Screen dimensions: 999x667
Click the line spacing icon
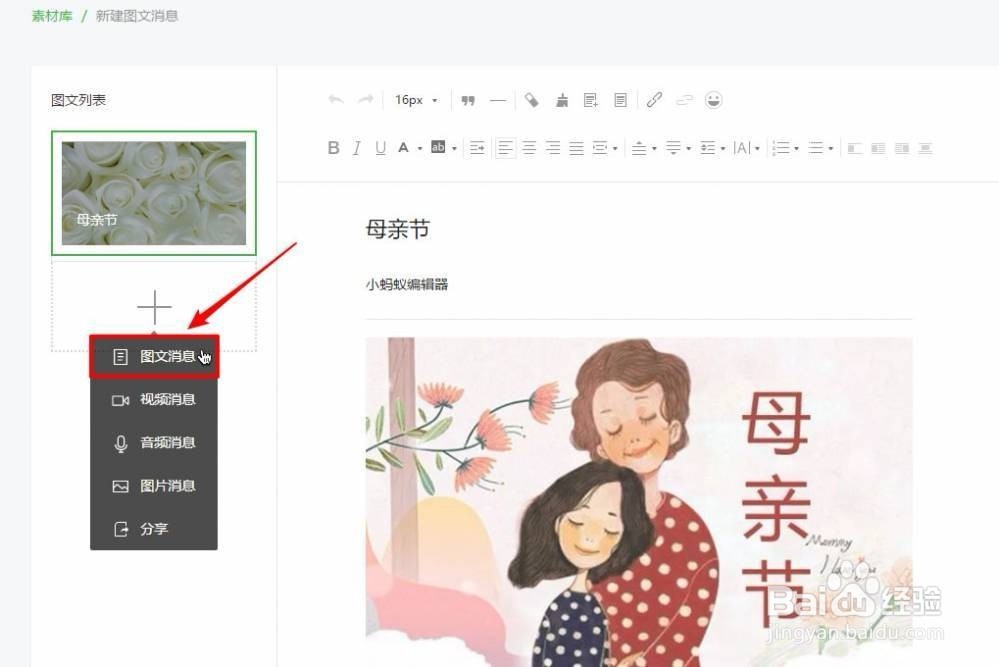708,148
